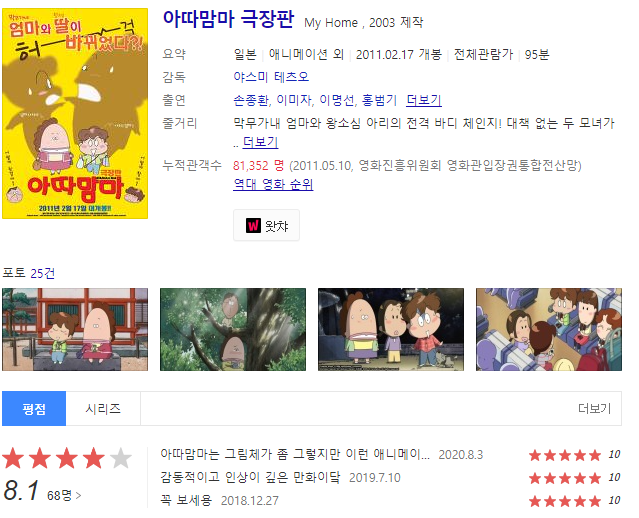639x518 pixels.
Task: Select the 평점 tab
Action: (x=34, y=408)
